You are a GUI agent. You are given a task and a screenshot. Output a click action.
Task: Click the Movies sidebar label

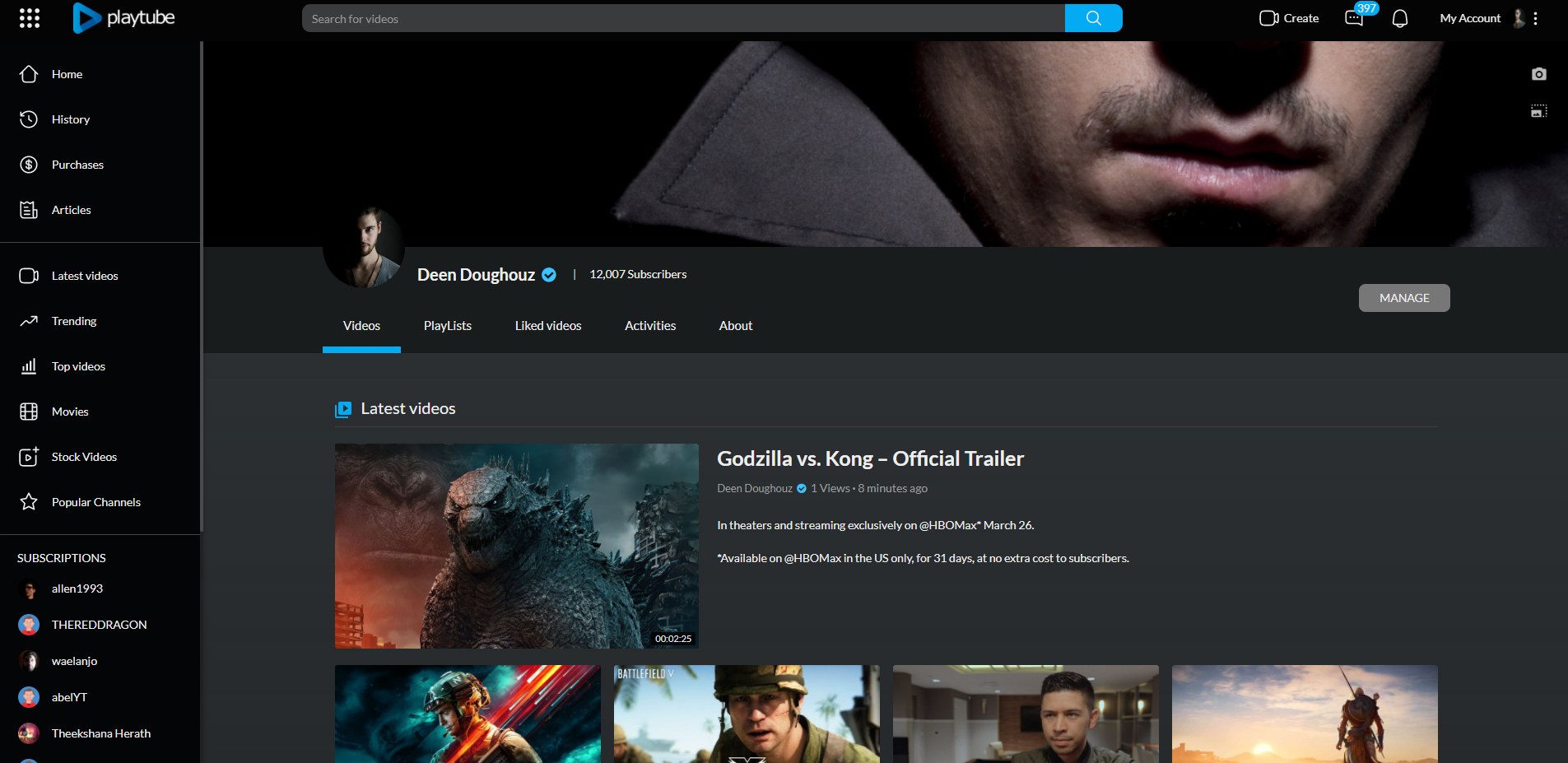[x=70, y=412]
